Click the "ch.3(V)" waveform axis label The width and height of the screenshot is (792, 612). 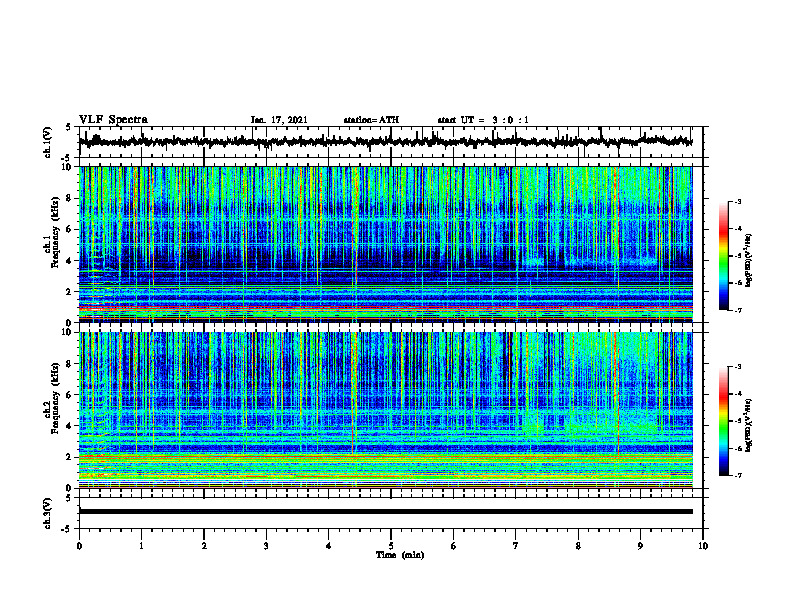pos(48,513)
